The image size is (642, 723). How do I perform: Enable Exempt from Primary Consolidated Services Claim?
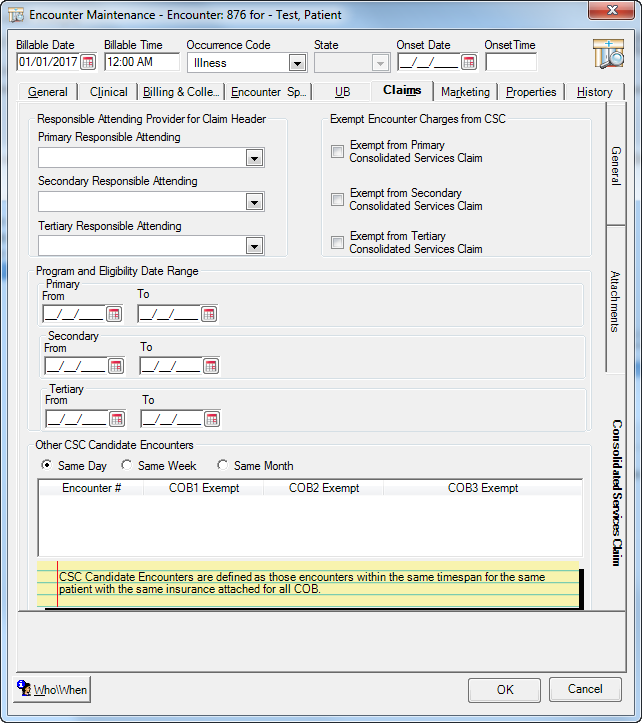click(337, 152)
